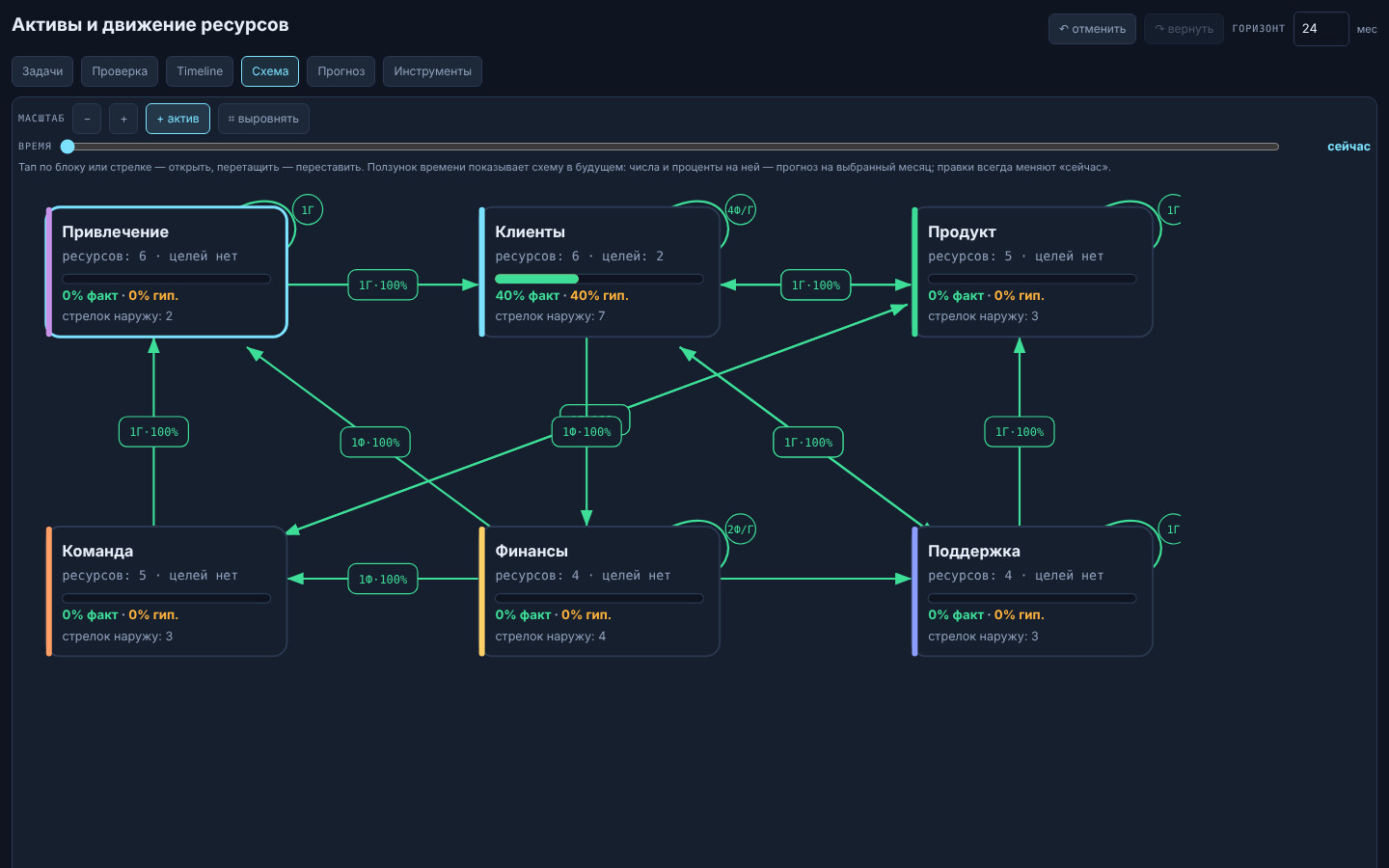
Task: Open the 4Ф/Г self-loop badge on Клиенты
Action: coord(741,209)
